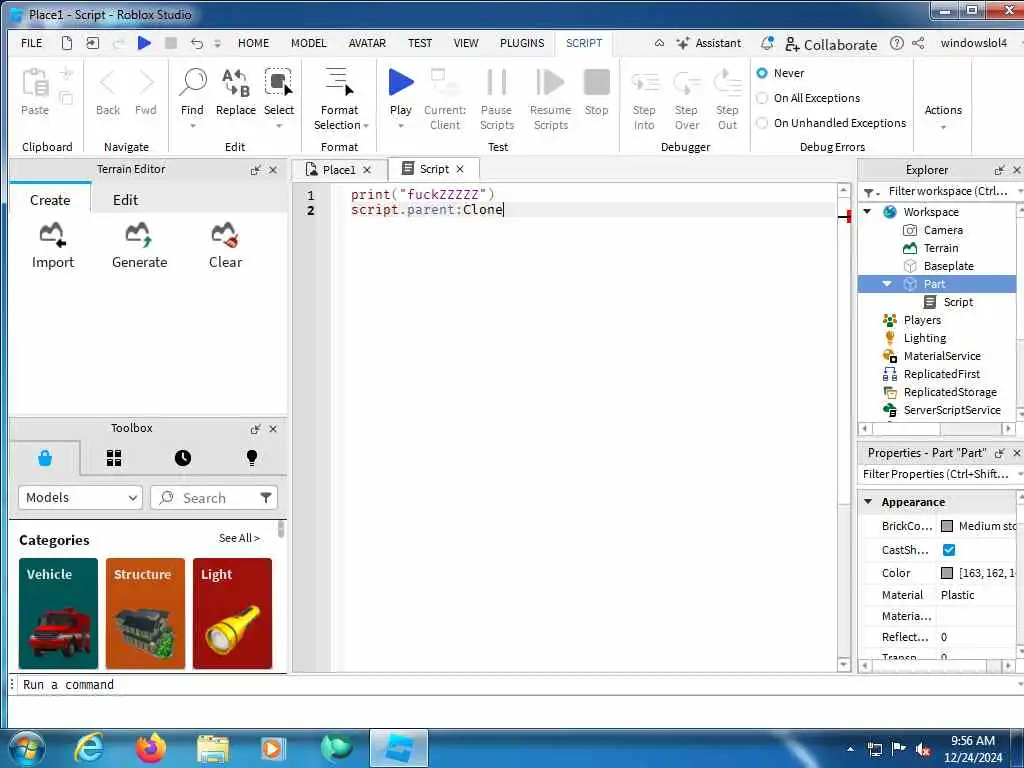Image resolution: width=1024 pixels, height=768 pixels.
Task: Click the Toolbox Search field
Action: point(214,498)
